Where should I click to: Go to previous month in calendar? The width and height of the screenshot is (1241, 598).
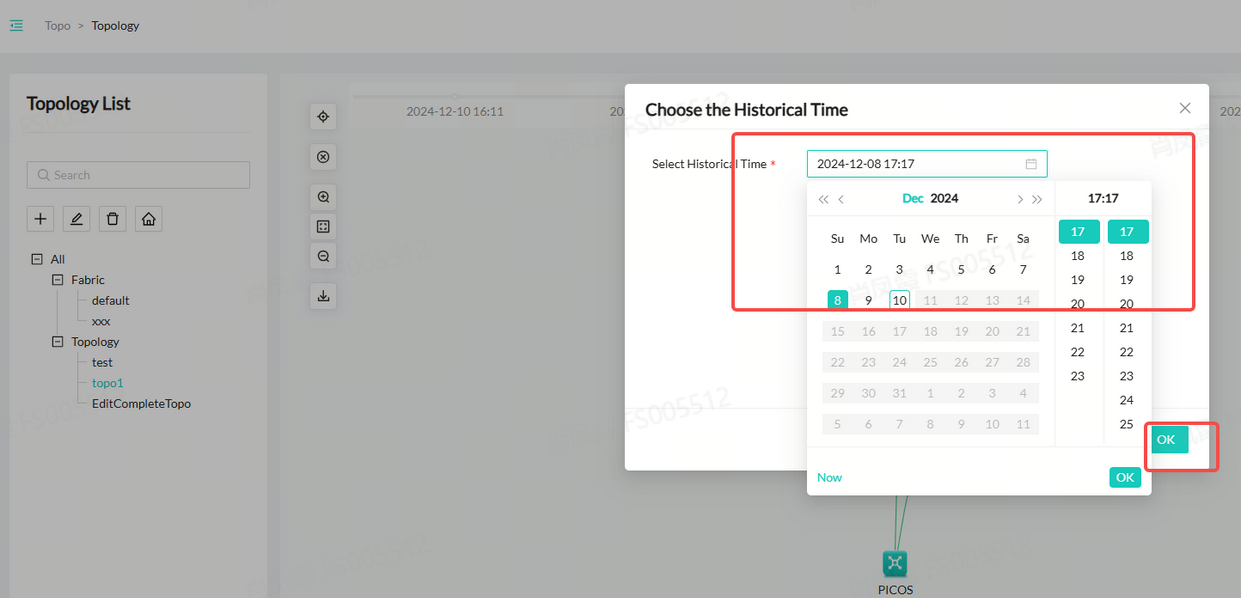(x=841, y=199)
